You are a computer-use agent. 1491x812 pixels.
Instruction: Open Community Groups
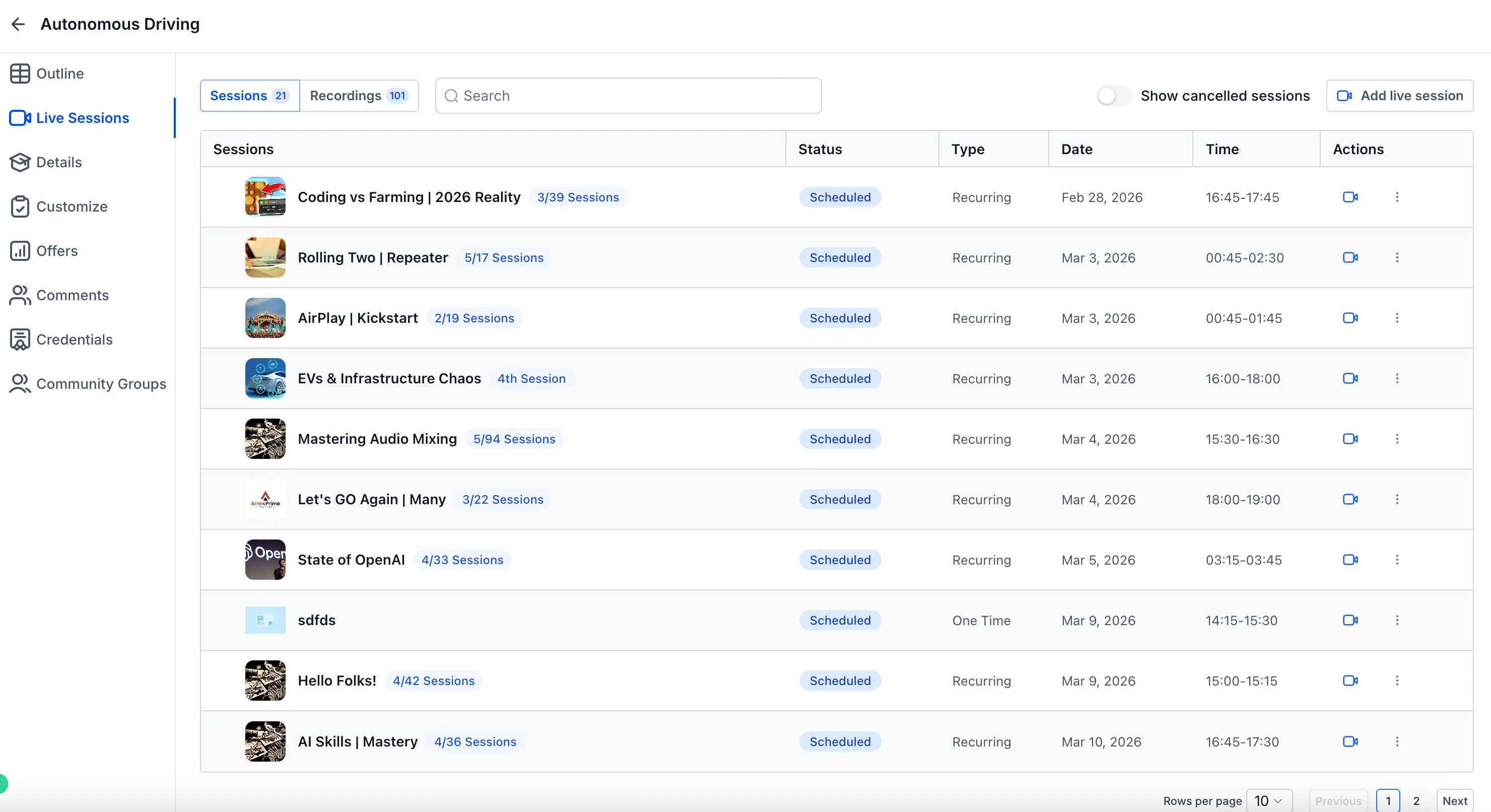[x=101, y=384]
